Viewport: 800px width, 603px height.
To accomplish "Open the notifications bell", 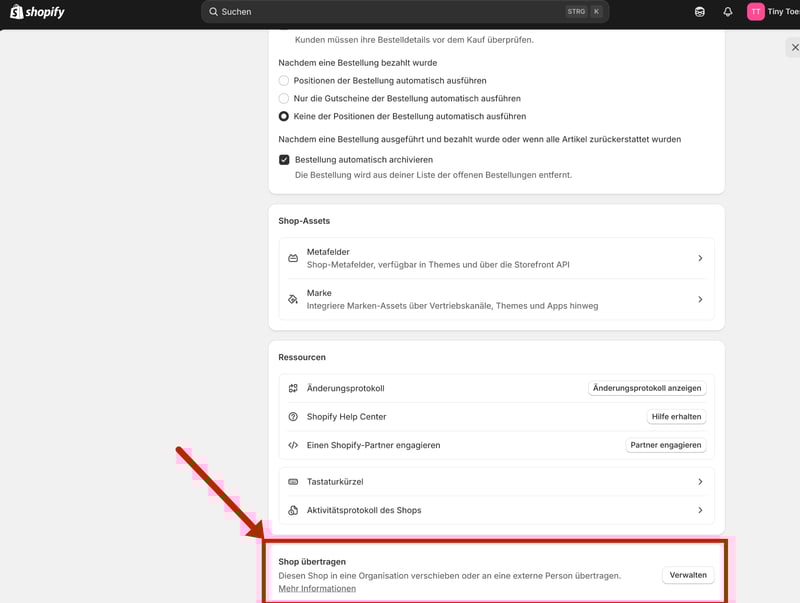I will point(728,12).
